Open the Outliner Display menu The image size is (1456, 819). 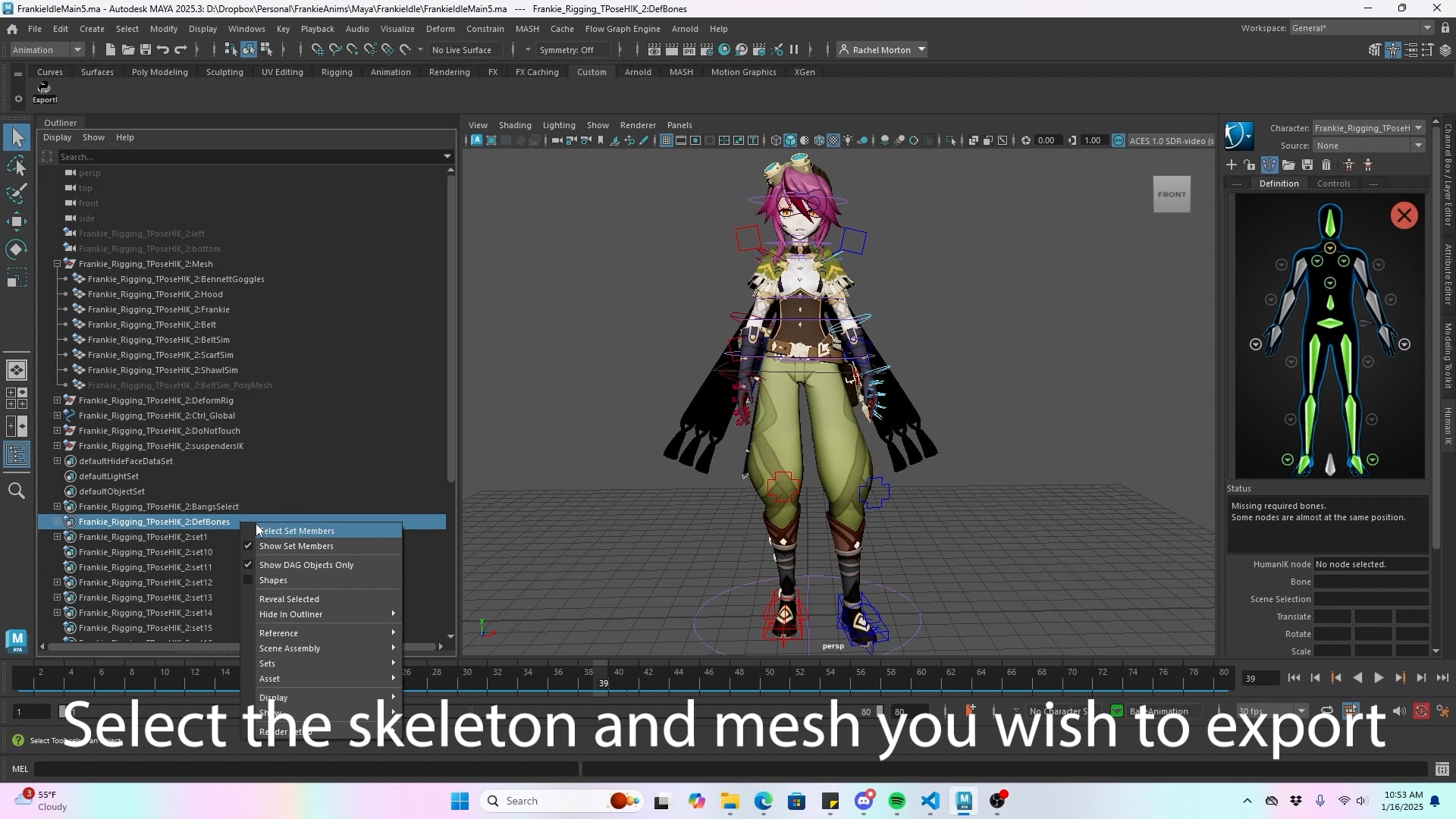click(x=57, y=137)
